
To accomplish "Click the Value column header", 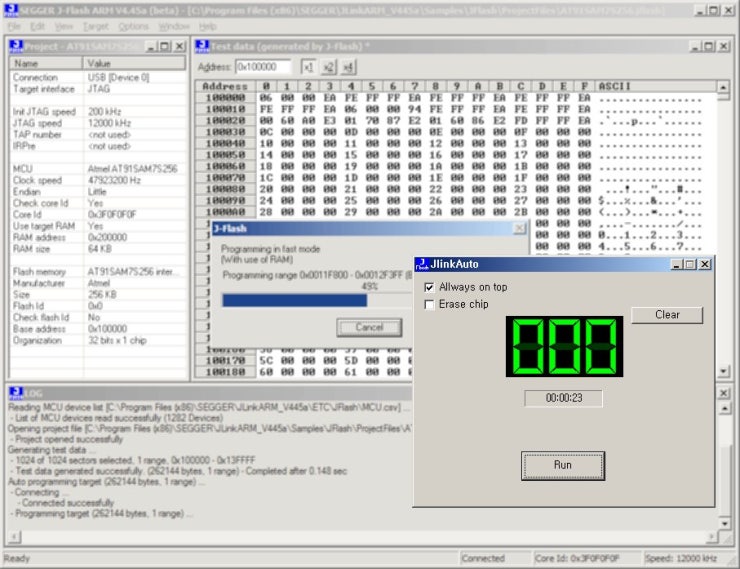I will (134, 63).
